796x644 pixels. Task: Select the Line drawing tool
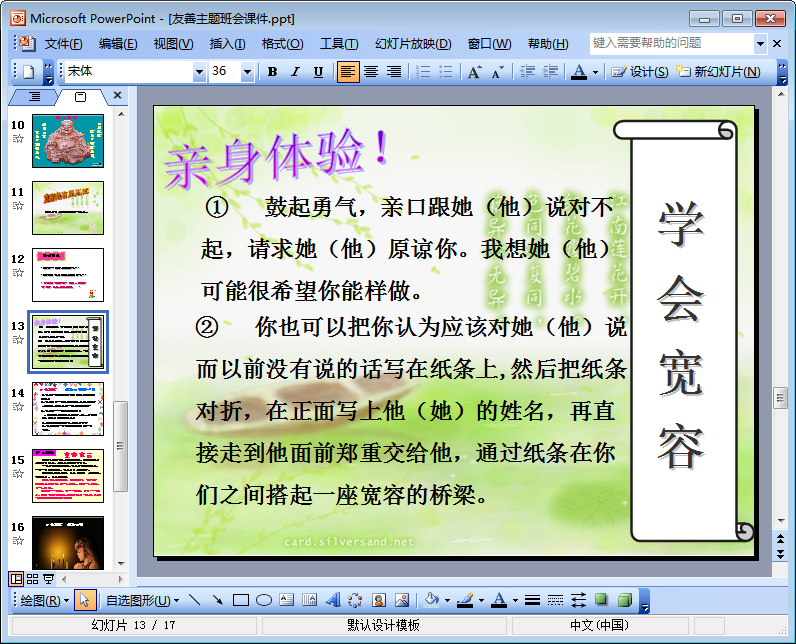(x=194, y=600)
